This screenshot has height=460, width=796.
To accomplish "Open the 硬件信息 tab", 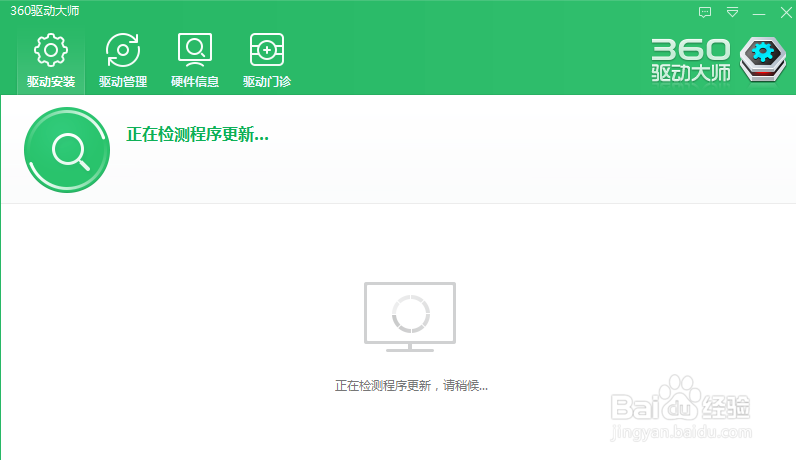I will click(195, 61).
